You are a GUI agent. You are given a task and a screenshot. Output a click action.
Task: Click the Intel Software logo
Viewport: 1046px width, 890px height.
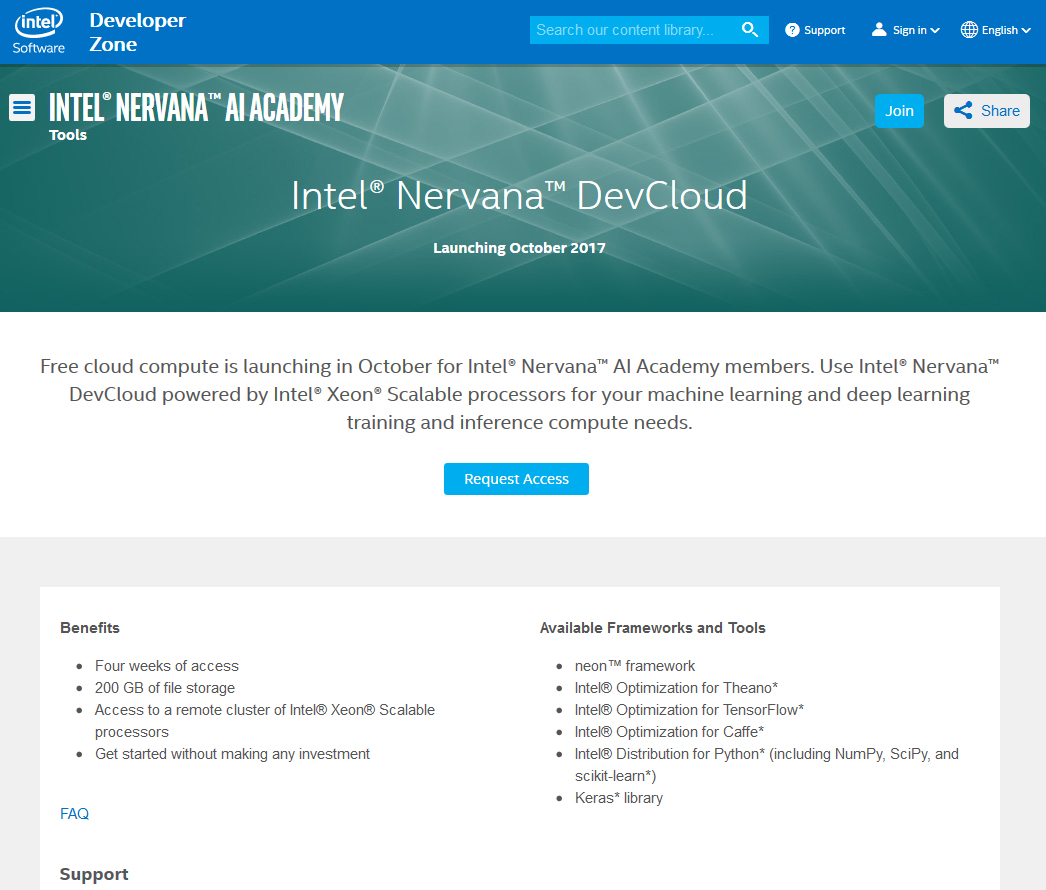(38, 29)
